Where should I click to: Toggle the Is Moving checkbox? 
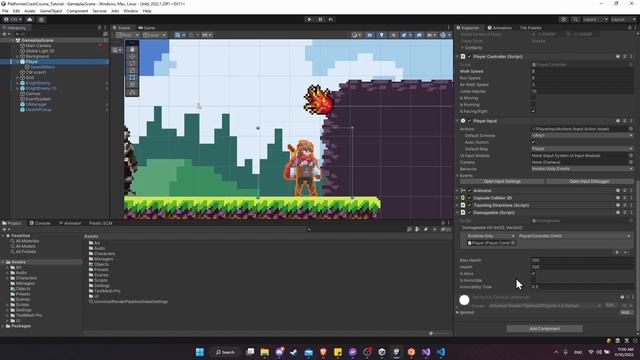click(x=533, y=98)
